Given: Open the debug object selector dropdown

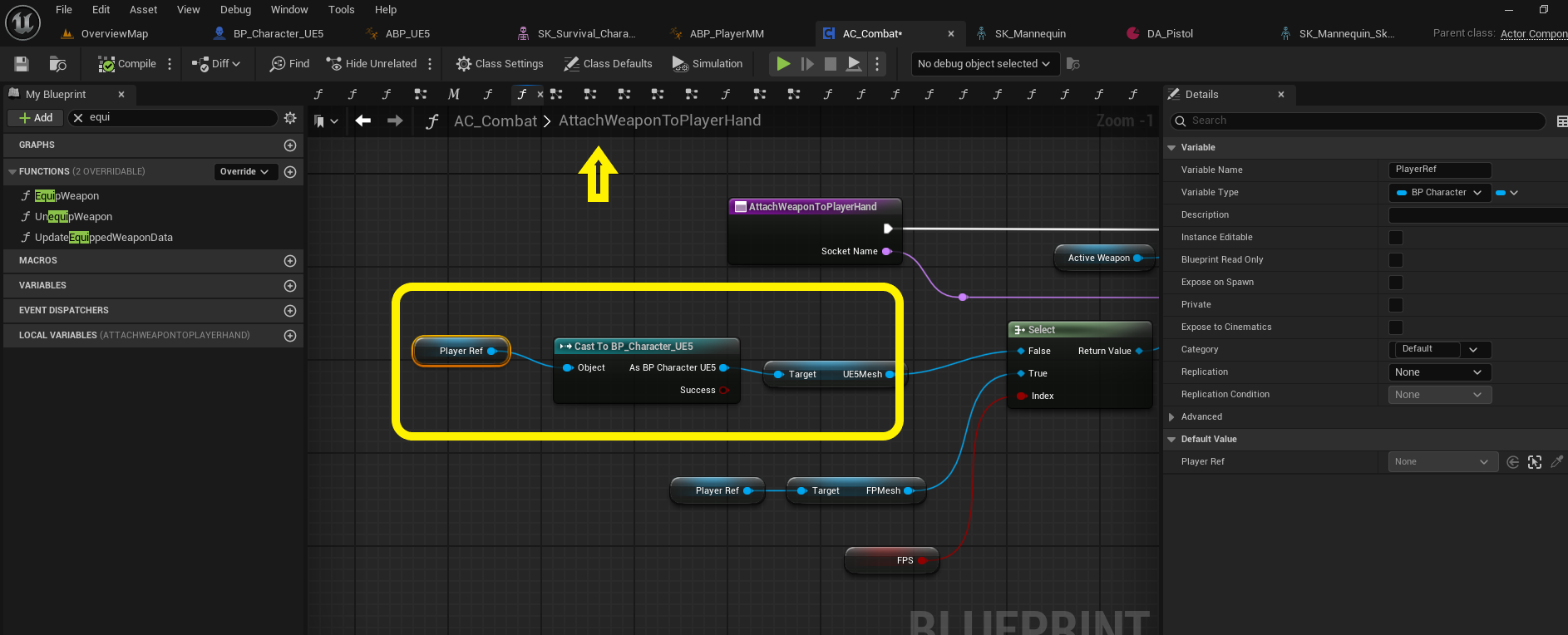Looking at the screenshot, I should point(984,64).
